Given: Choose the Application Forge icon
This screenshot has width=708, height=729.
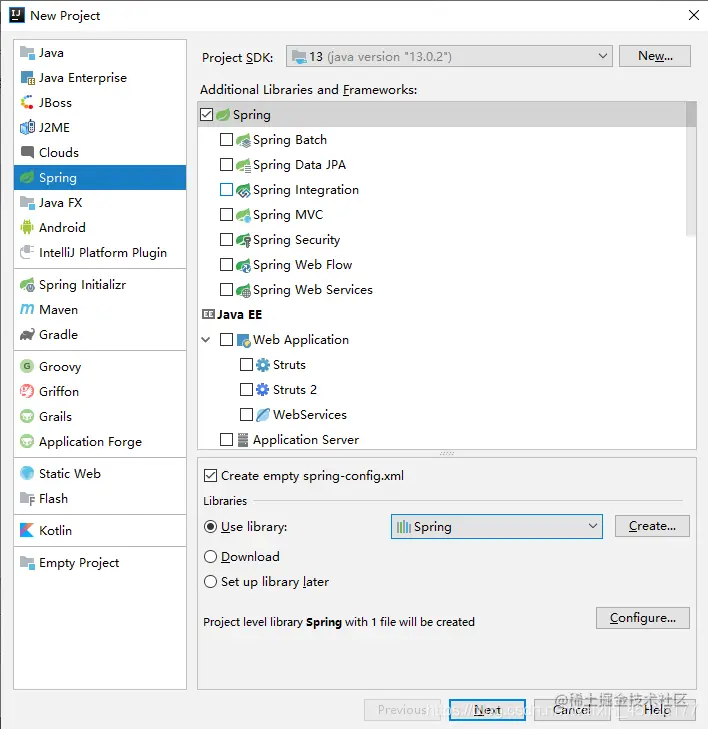Looking at the screenshot, I should pos(27,441).
